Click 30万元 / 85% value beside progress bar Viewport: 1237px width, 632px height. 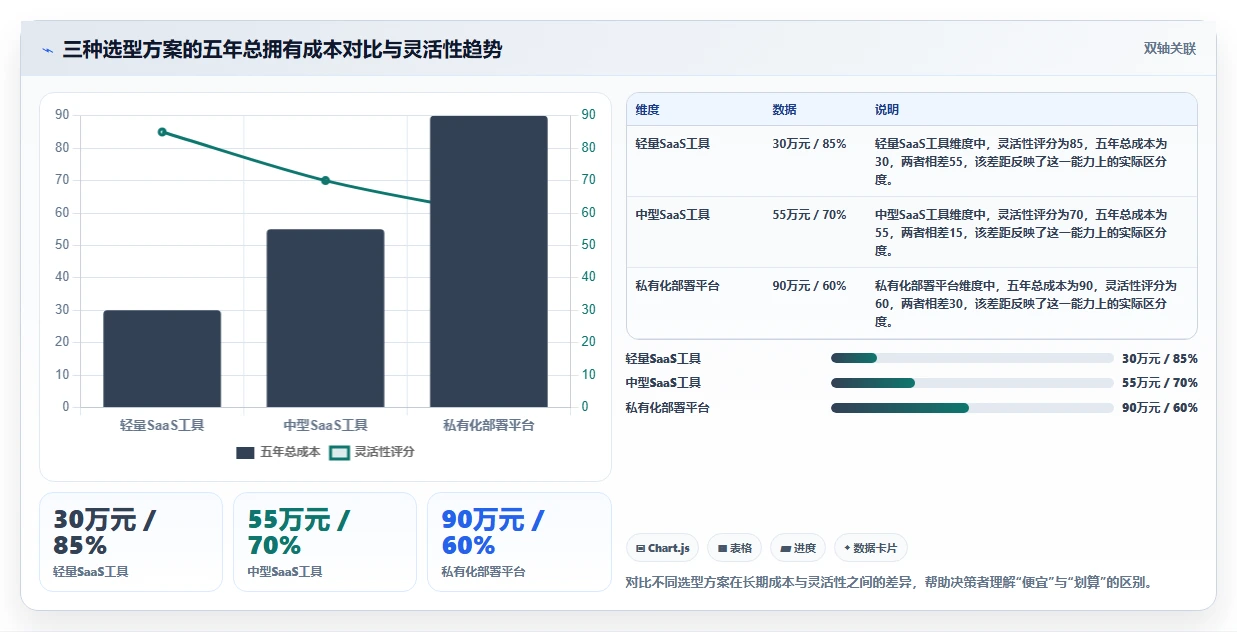click(x=1160, y=359)
